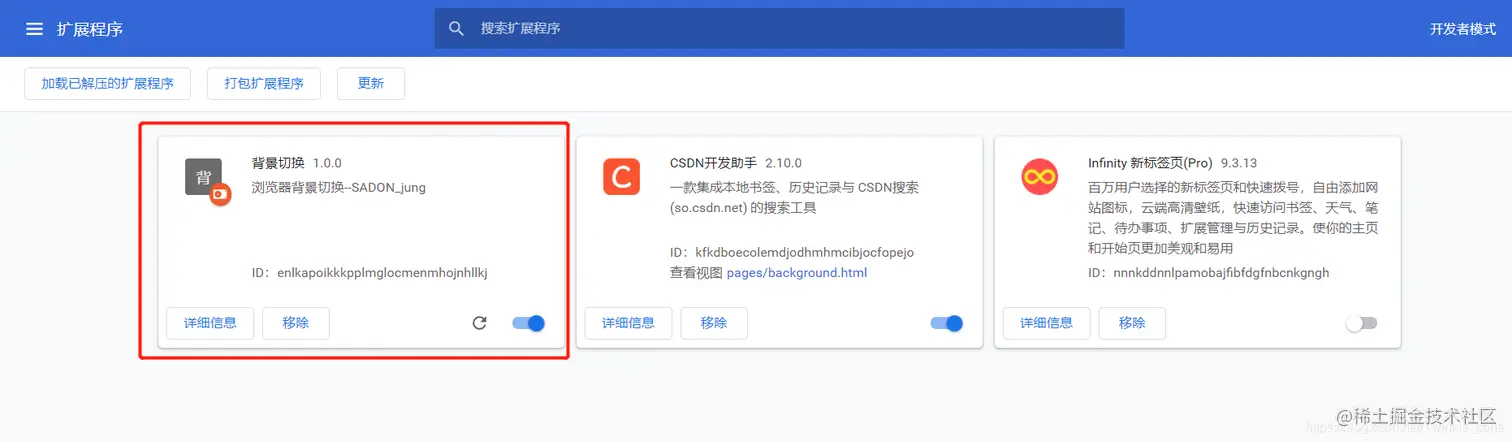Image resolution: width=1512 pixels, height=442 pixels.
Task: Open 详细信息 for CSDN开发助手
Action: (628, 323)
